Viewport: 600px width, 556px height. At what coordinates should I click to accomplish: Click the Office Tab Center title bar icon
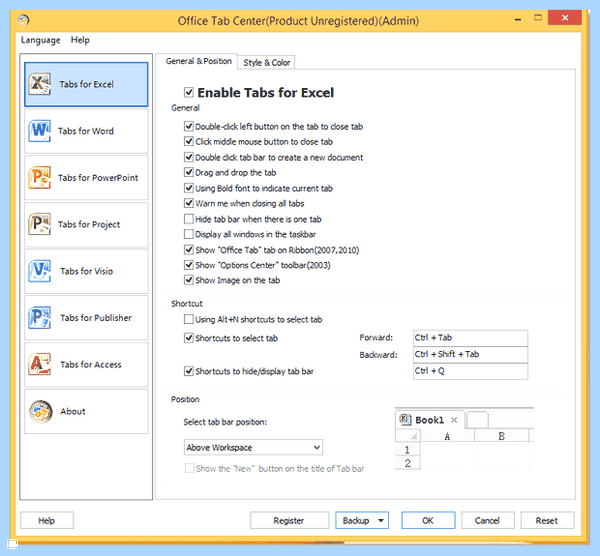coord(24,20)
